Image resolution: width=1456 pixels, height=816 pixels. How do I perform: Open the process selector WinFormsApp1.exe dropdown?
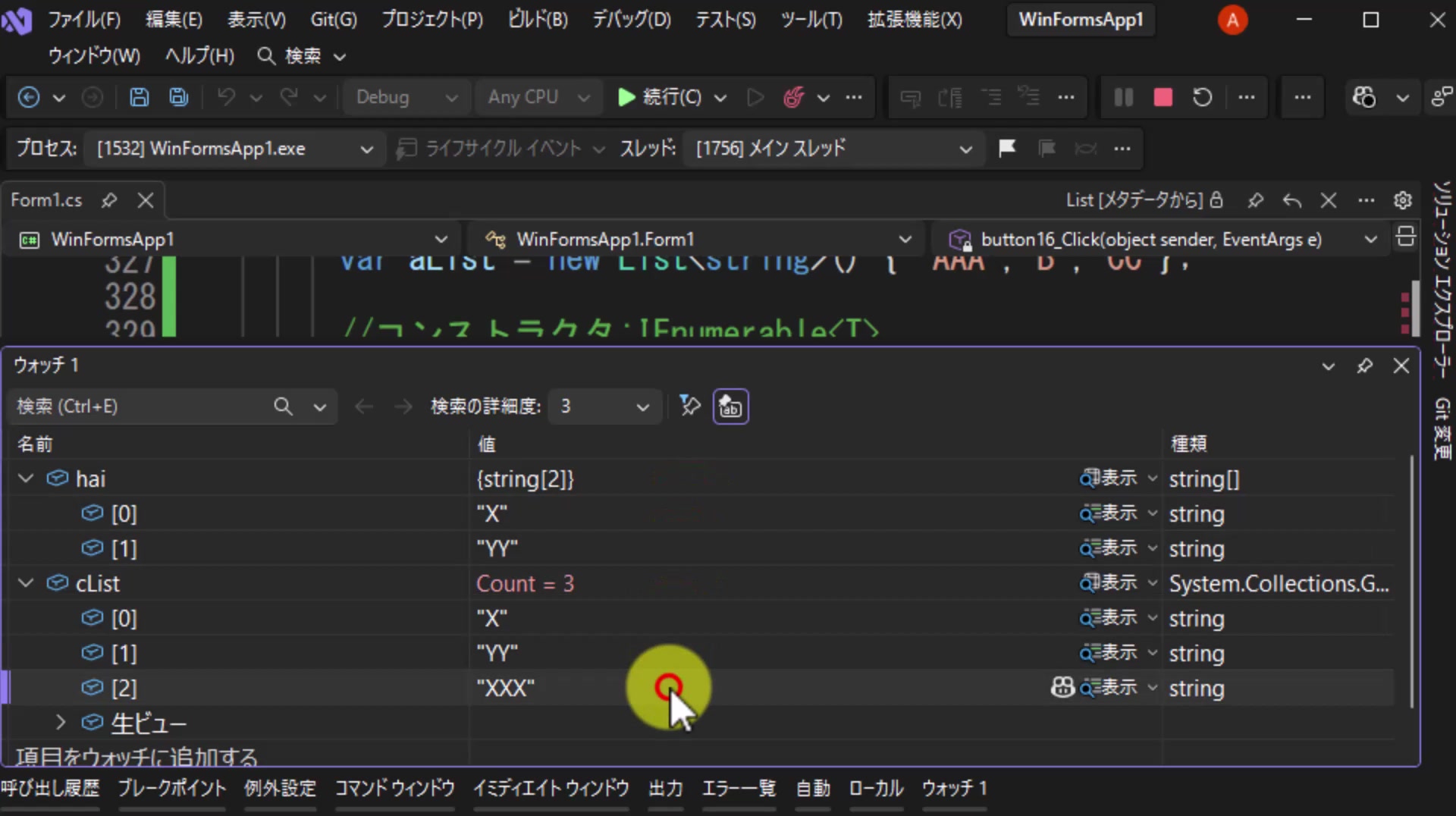click(237, 149)
